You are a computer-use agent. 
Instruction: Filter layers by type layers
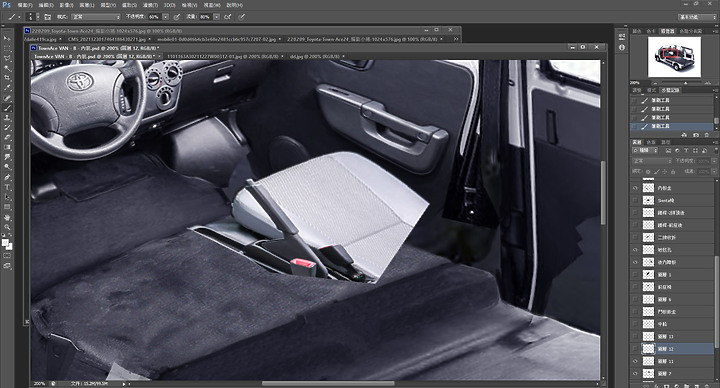coord(686,151)
